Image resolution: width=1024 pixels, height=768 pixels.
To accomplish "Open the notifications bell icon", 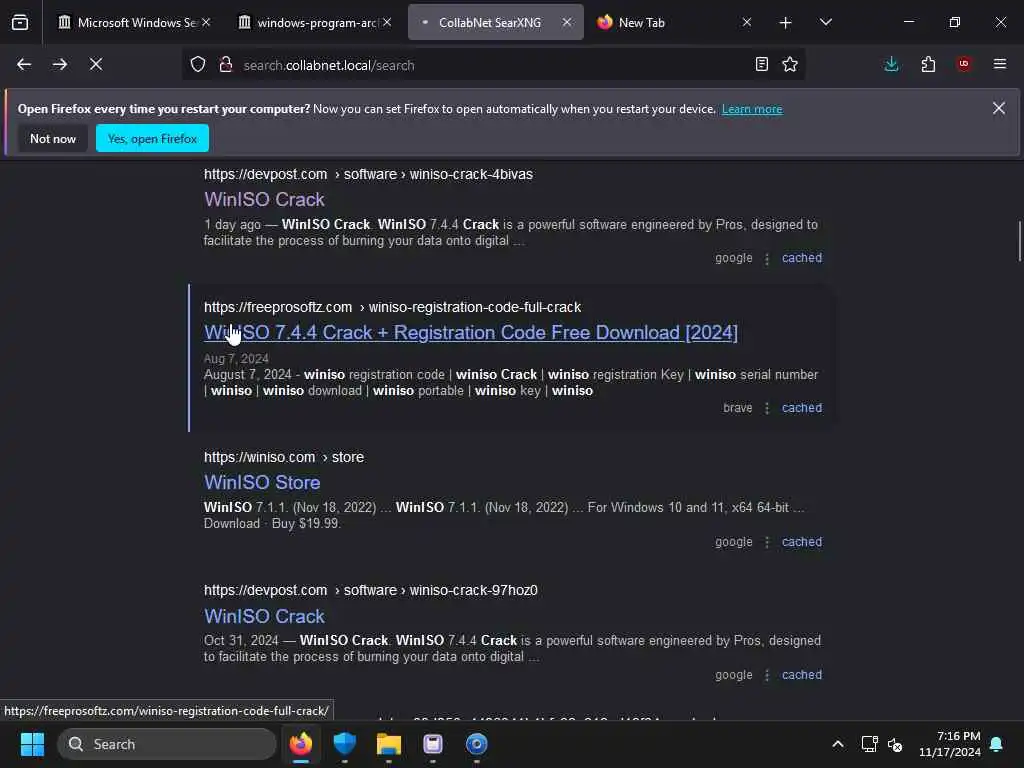I will coord(997,744).
